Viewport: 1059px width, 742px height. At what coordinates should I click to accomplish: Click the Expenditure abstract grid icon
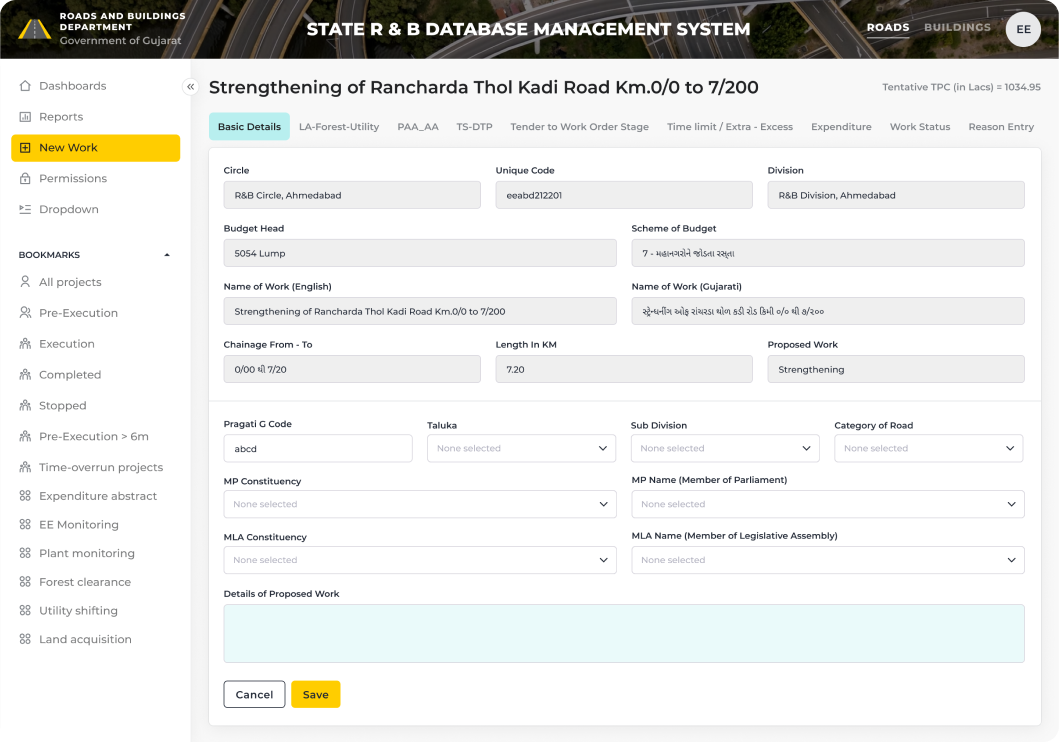[x=25, y=496]
